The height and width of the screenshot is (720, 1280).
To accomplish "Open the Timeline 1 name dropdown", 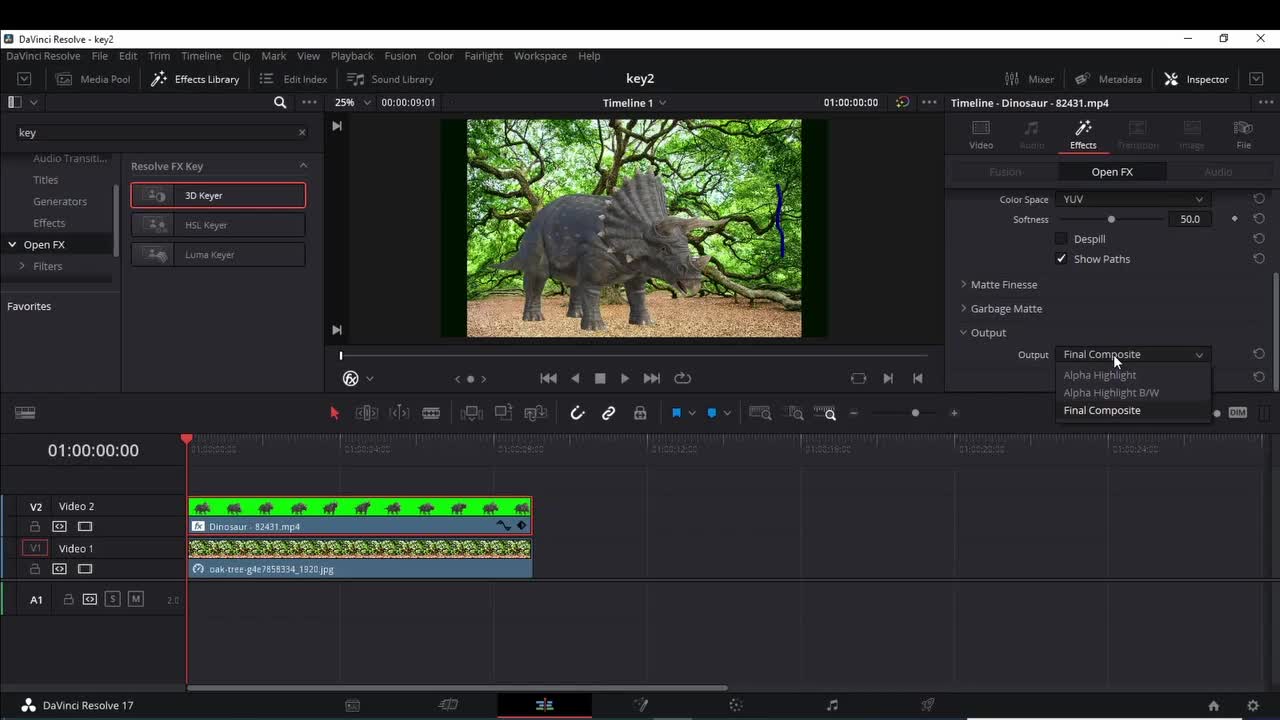I will tap(634, 102).
